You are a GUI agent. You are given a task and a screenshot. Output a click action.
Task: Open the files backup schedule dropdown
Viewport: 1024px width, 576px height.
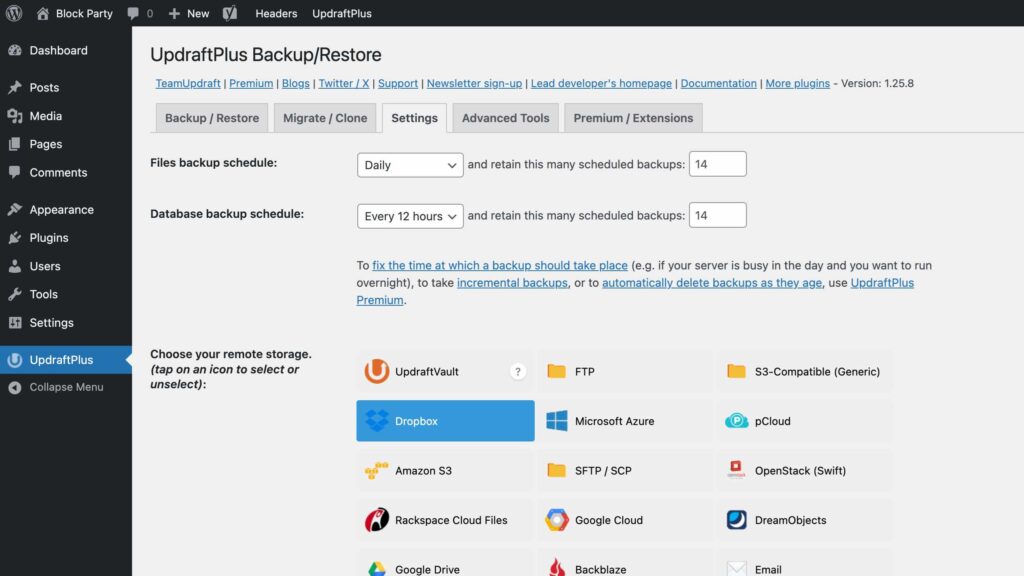(x=409, y=165)
